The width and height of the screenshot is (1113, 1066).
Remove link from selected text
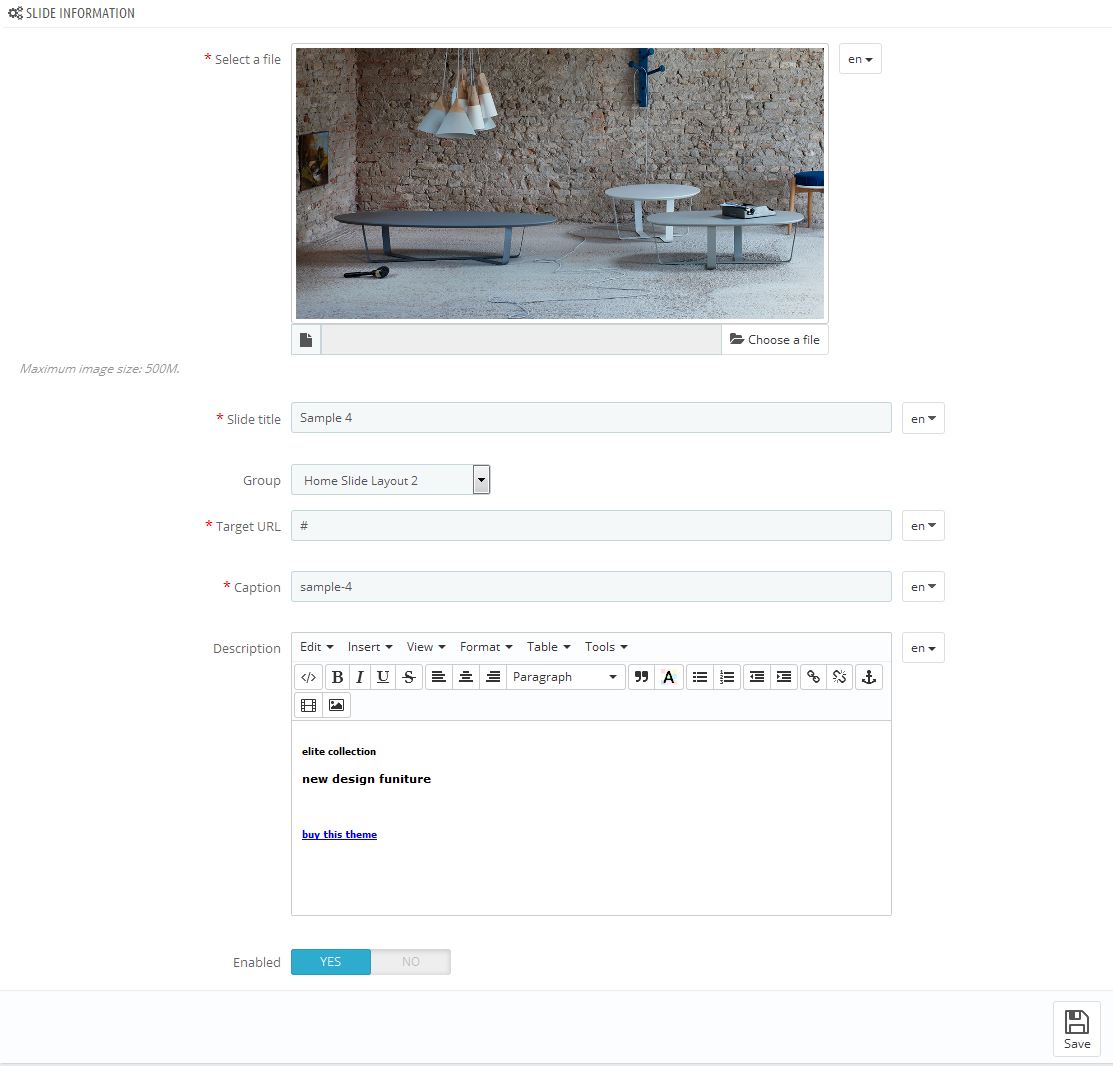coord(840,677)
